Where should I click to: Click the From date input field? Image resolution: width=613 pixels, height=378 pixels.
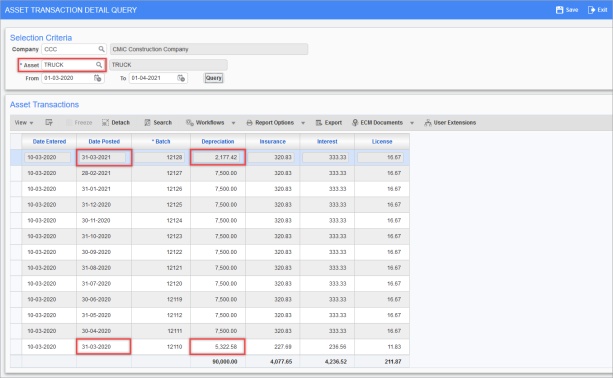67,78
